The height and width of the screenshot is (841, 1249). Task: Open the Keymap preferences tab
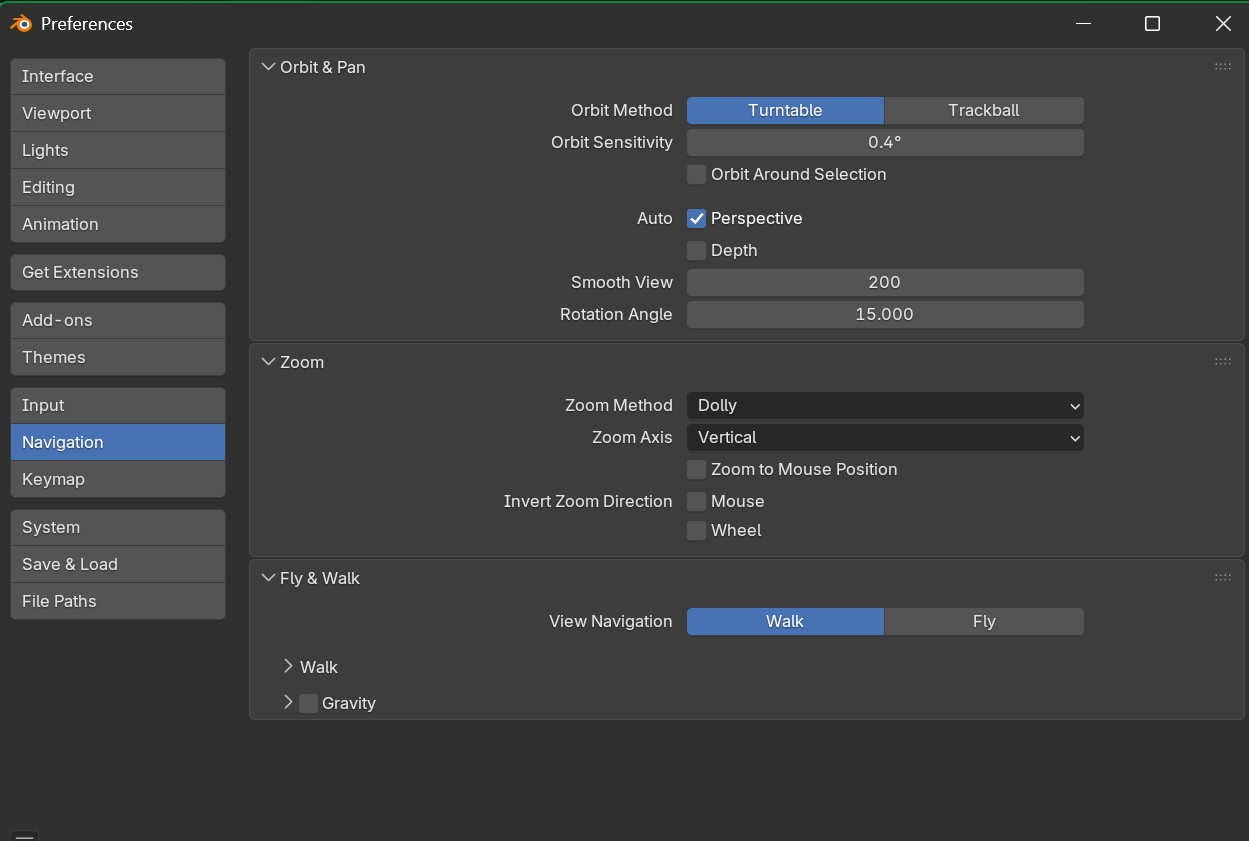pos(118,479)
